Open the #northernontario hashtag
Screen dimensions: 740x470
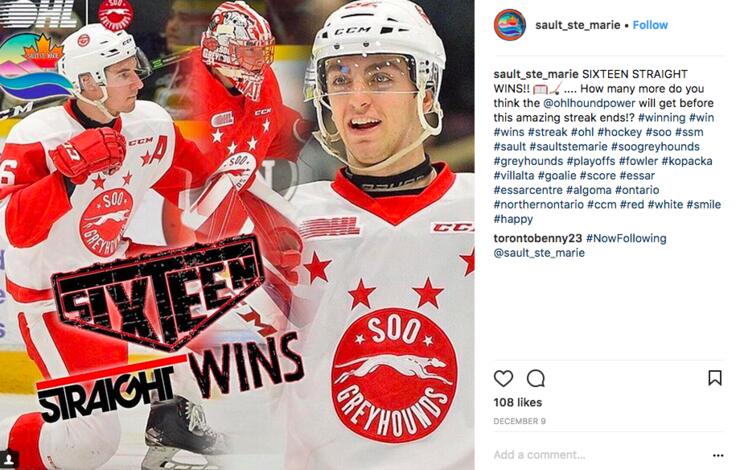pyautogui.click(x=538, y=205)
